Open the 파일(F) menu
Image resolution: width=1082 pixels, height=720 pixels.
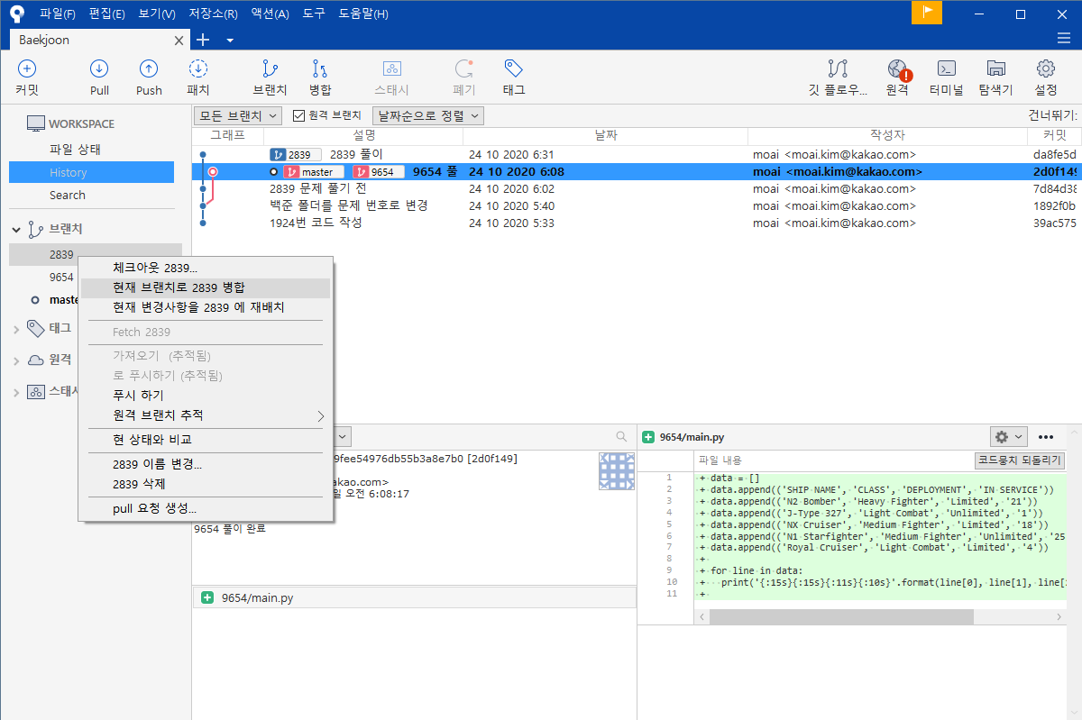coord(57,14)
